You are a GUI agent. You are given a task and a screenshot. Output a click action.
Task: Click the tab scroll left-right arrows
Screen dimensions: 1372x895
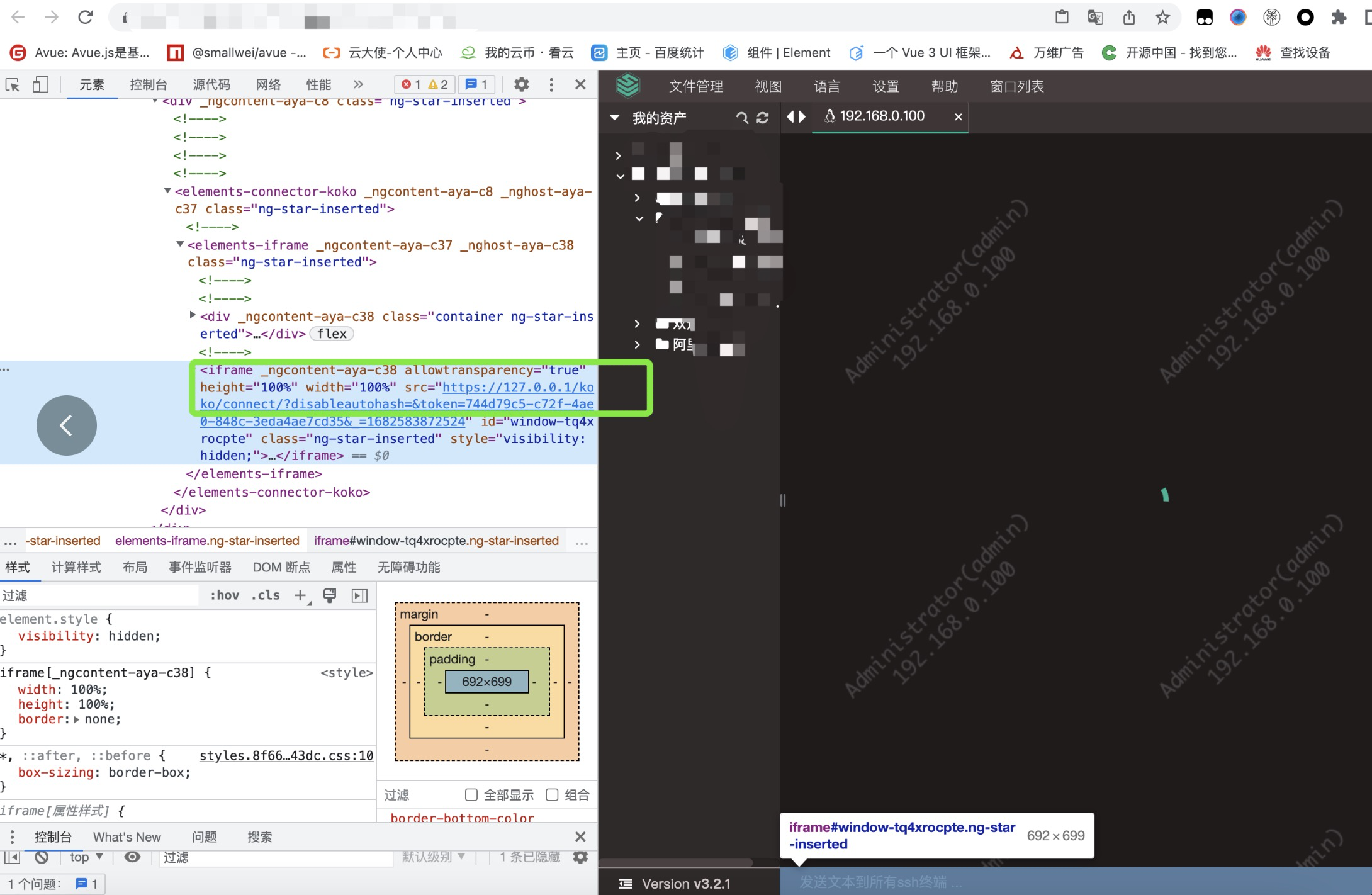(796, 116)
